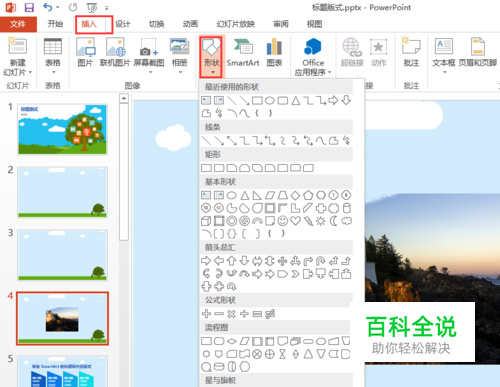This screenshot has width=500, height=387.
Task: Pick the down arrow in recently used shapes
Action: [x=347, y=100]
